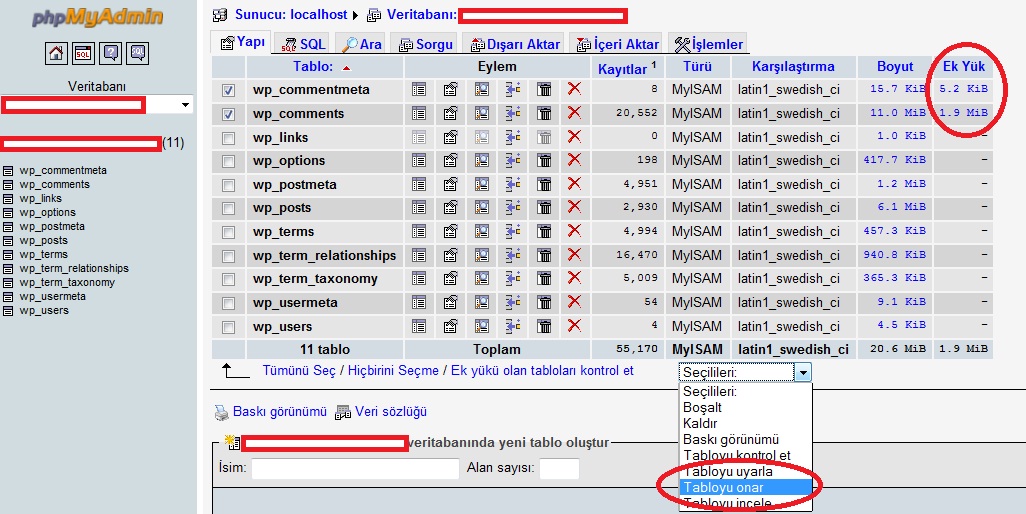
Task: Collapse the Seçilileri dropdown arrow
Action: pos(802,372)
